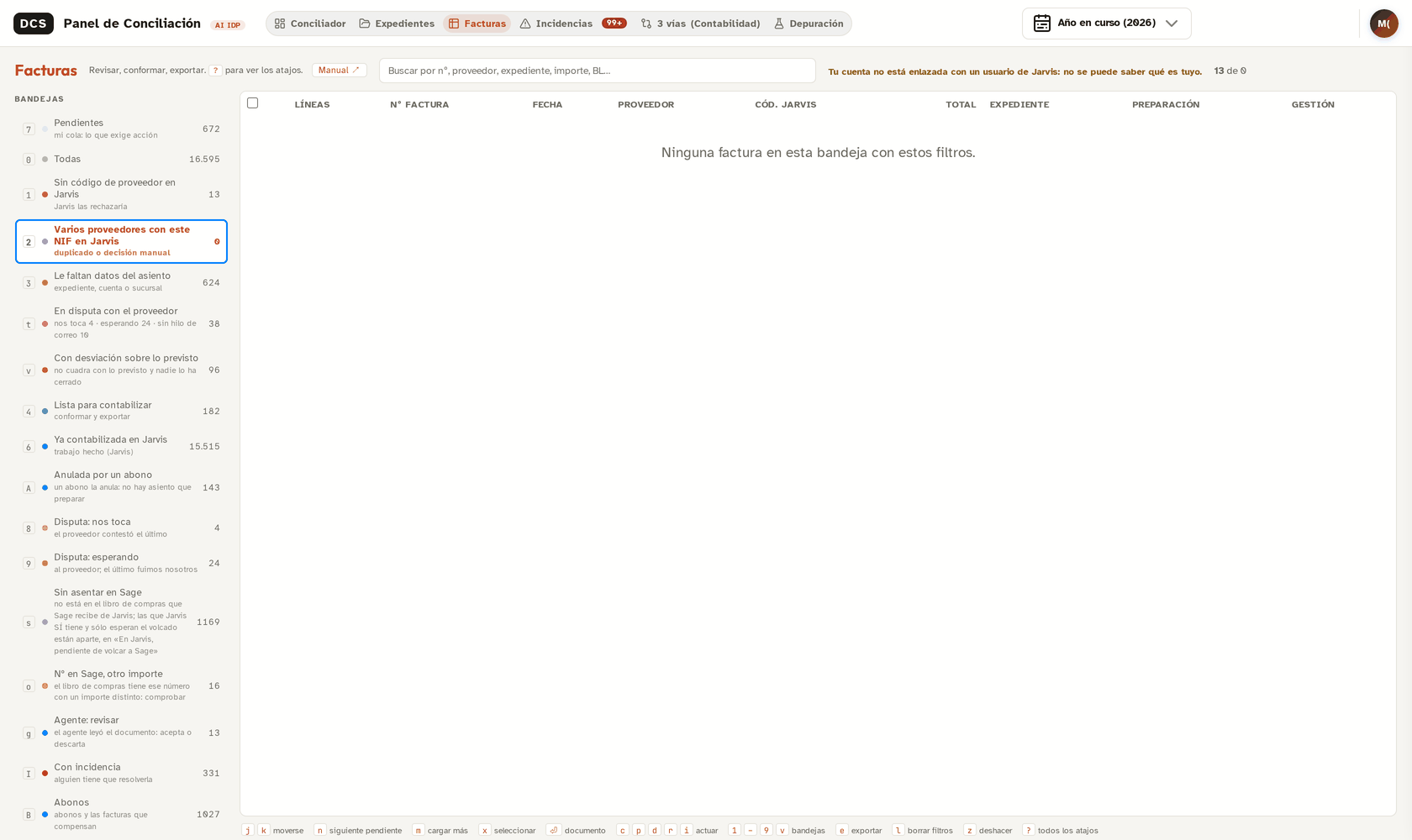Select Nº en Sage, otro importe tray

coord(121,685)
